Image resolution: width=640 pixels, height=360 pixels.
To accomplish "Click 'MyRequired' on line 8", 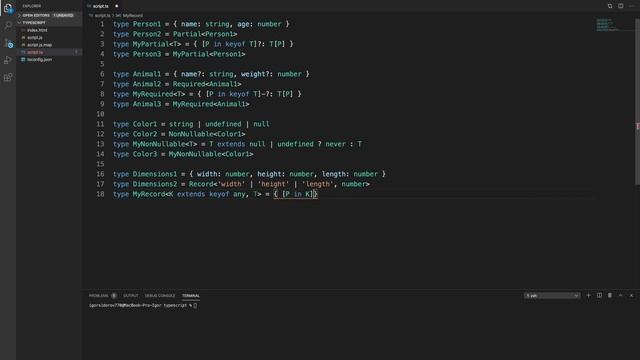I will point(153,94).
